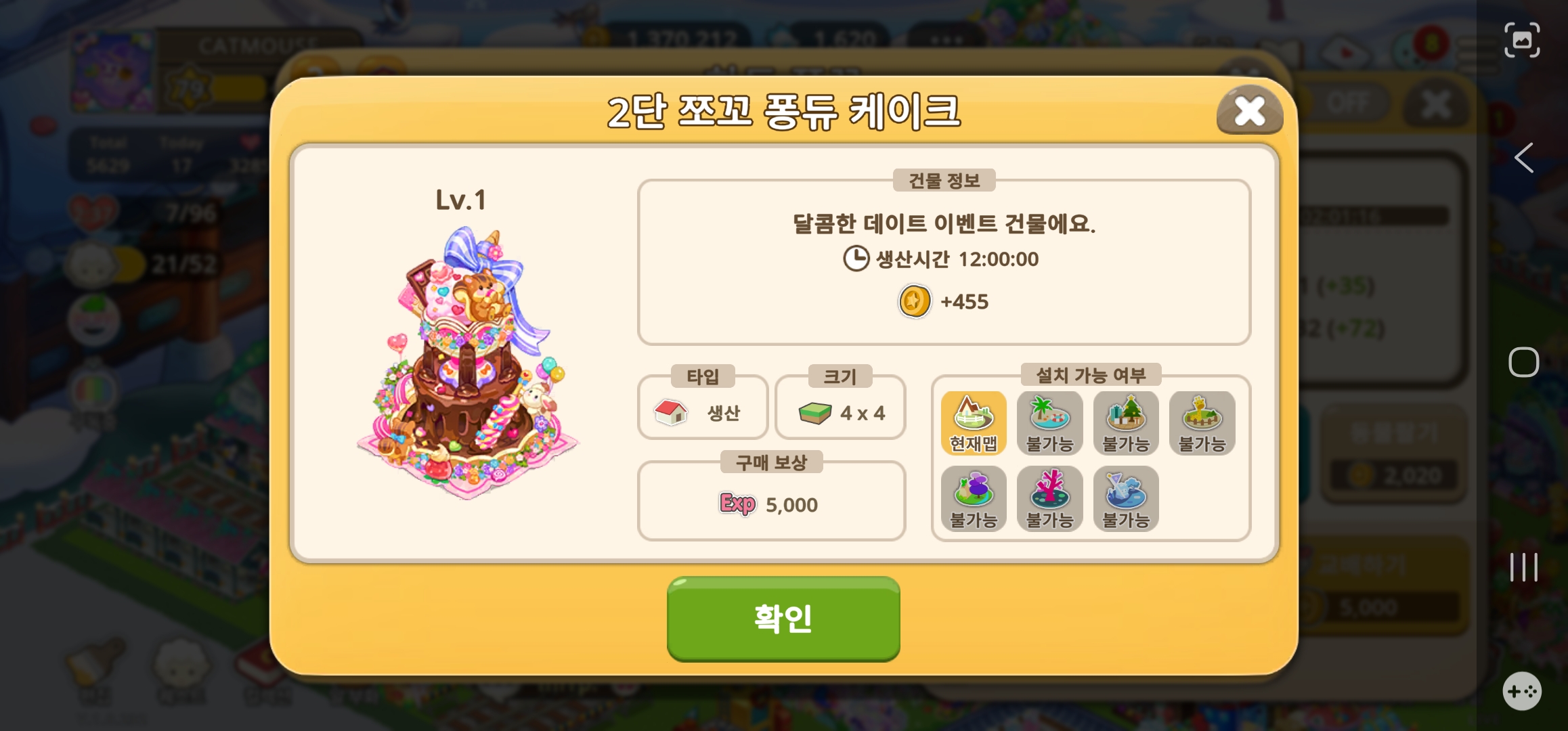Click the green 확인 confirm button
1568x731 pixels.
pos(783,618)
